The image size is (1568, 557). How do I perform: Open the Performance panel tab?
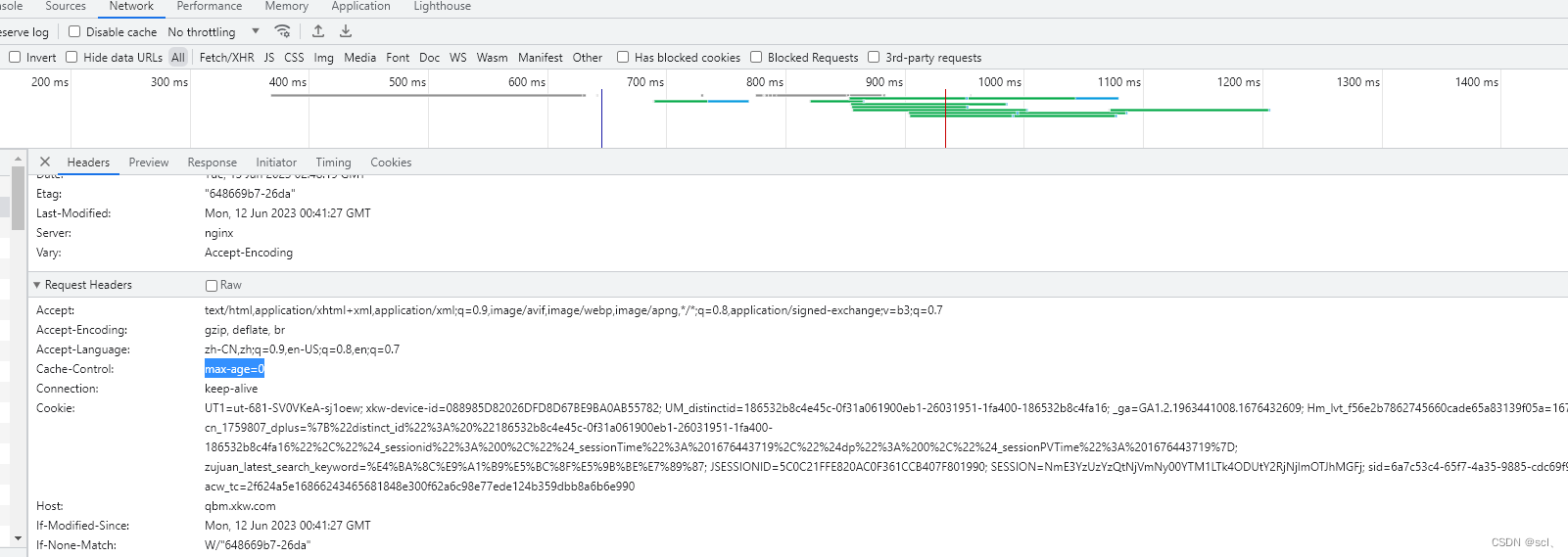point(210,6)
